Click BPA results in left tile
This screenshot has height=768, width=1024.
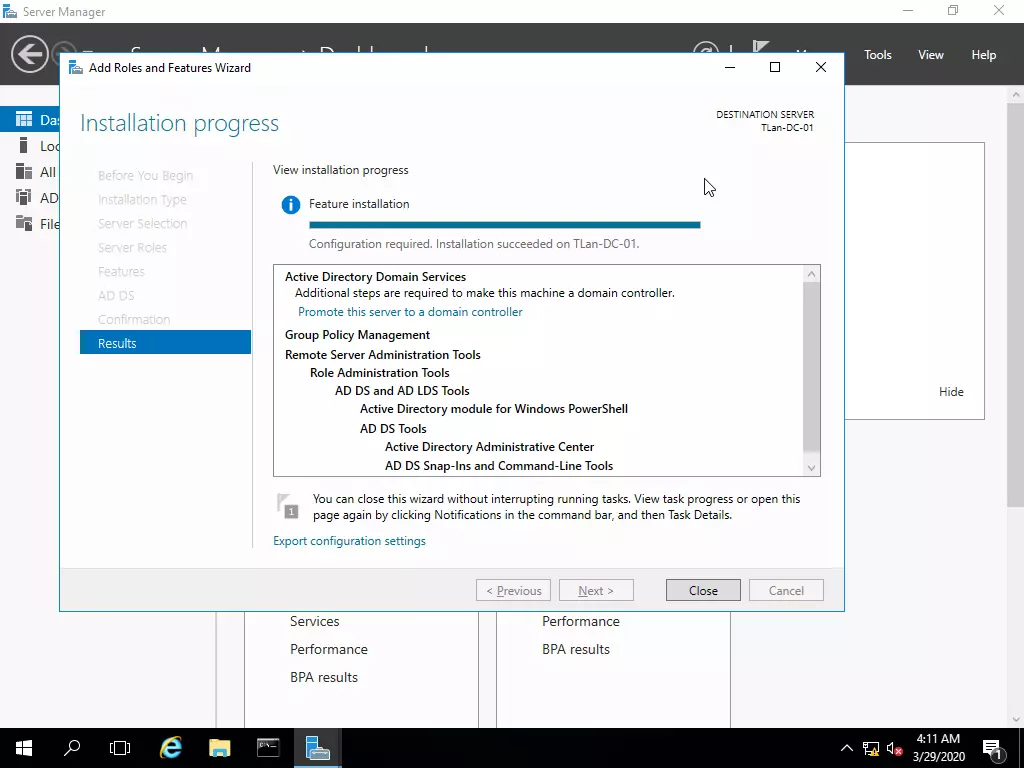point(324,677)
